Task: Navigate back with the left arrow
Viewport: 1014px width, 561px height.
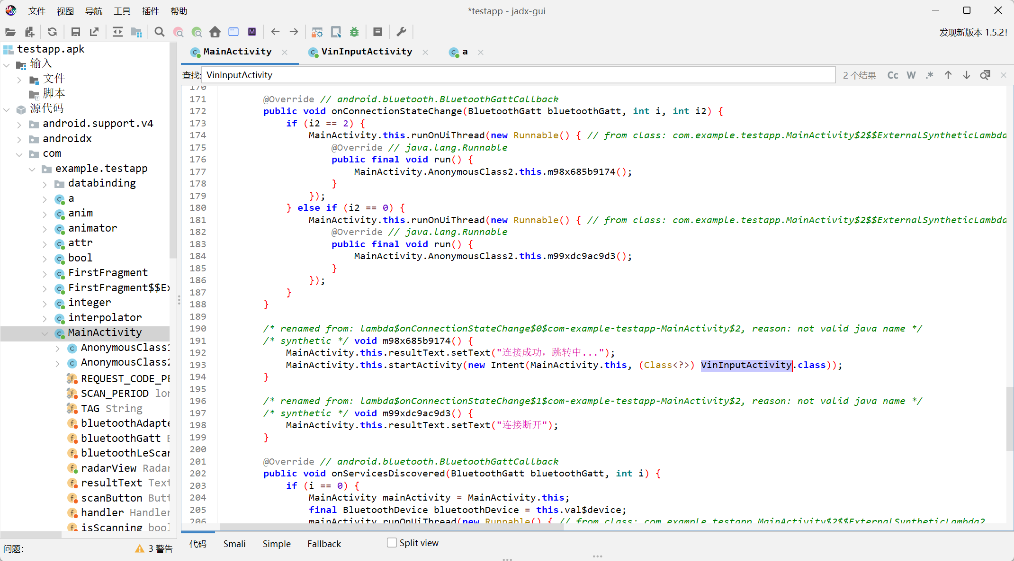Action: 275,32
